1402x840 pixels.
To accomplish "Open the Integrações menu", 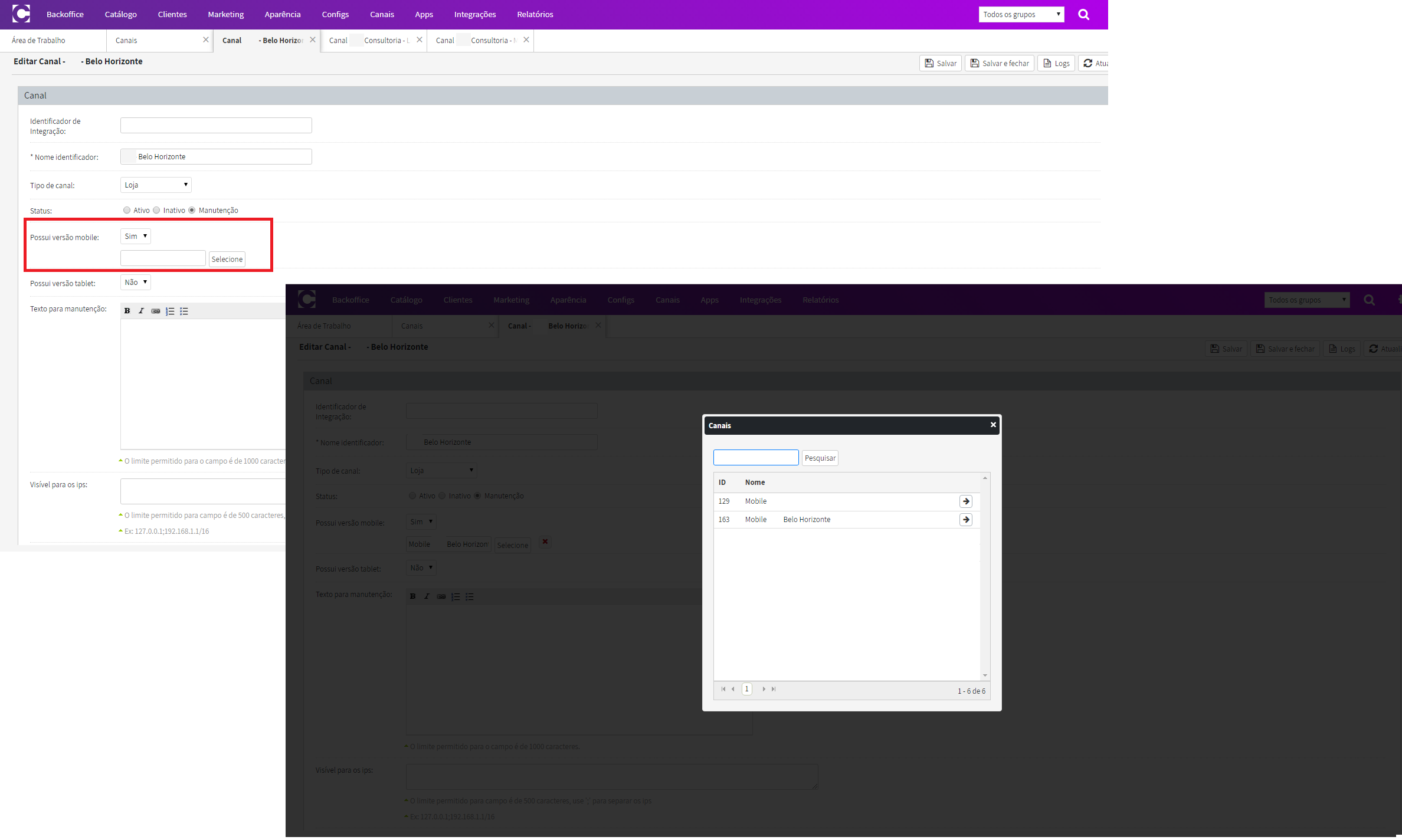I will pyautogui.click(x=475, y=14).
